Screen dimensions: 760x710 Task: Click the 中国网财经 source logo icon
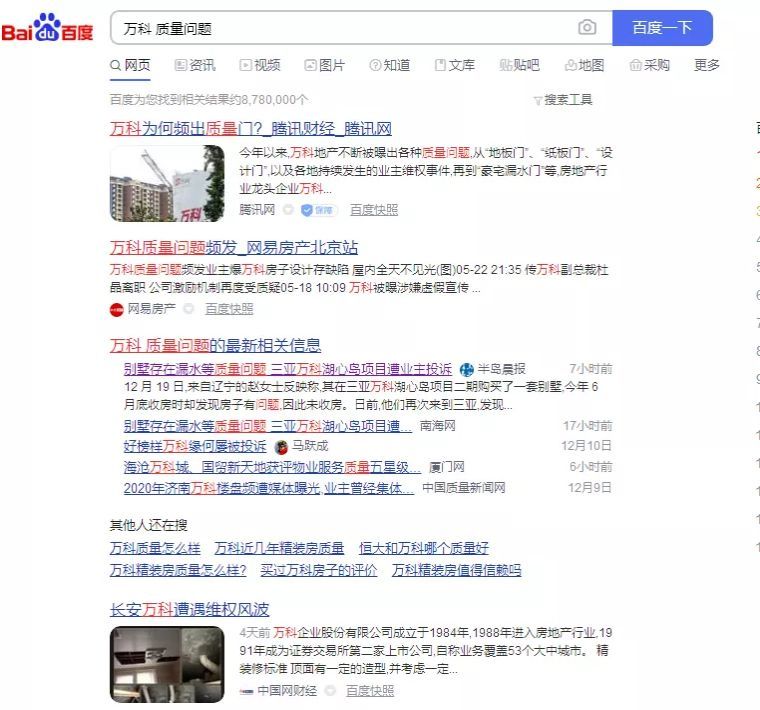246,692
